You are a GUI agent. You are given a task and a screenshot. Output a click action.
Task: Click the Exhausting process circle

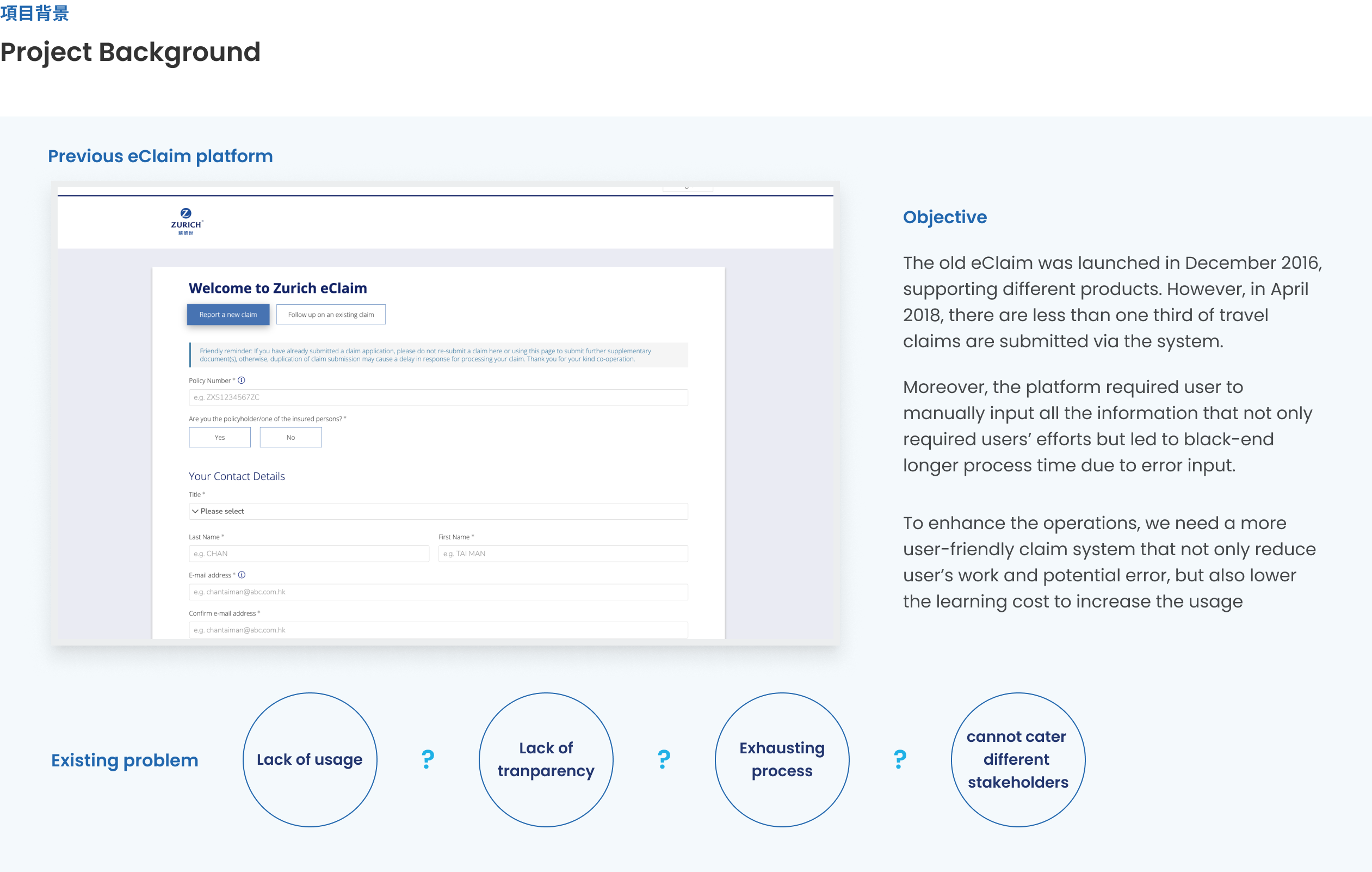click(x=782, y=760)
